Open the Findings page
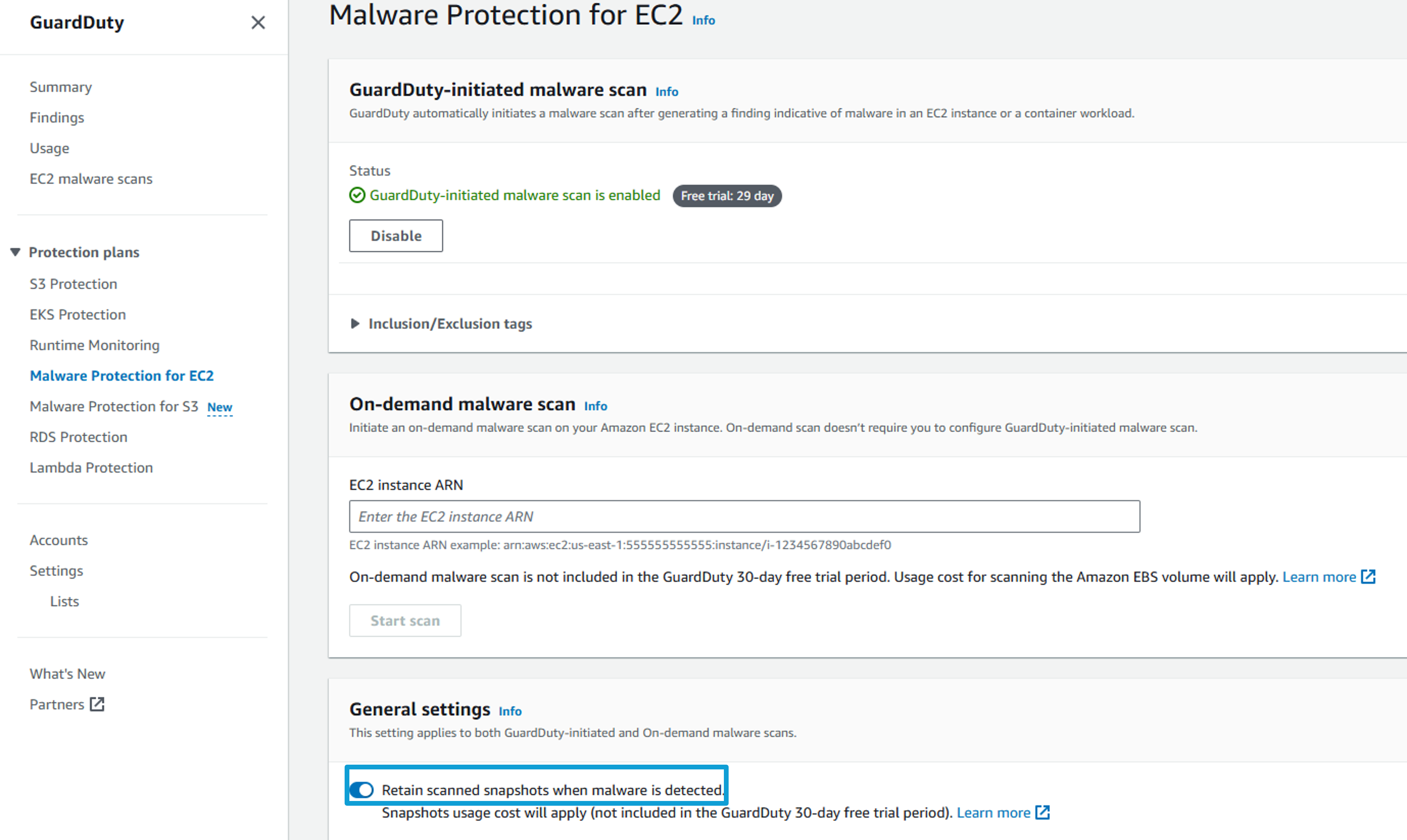The width and height of the screenshot is (1407, 840). [57, 118]
